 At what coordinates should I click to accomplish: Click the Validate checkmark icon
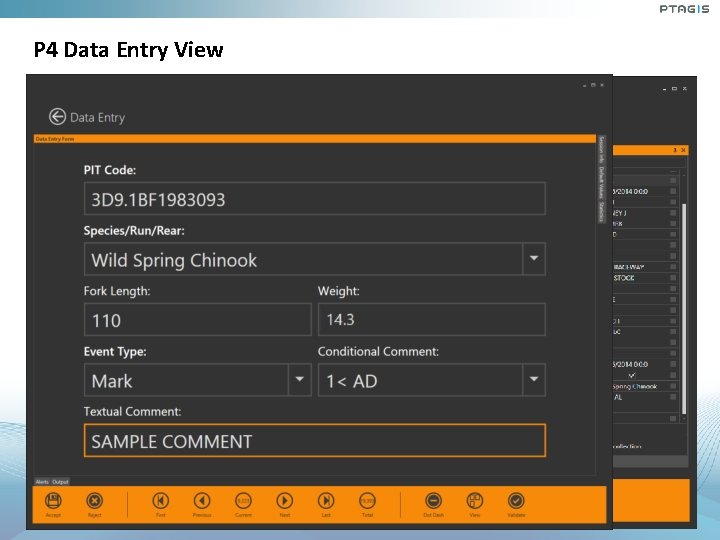[x=516, y=501]
